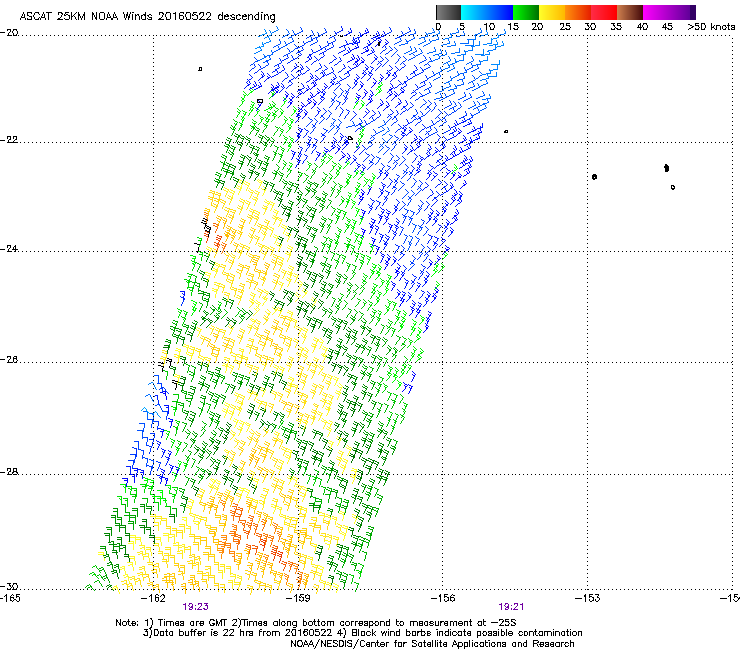
Task: Click the purple 19:23 swath time
Action: 195,607
